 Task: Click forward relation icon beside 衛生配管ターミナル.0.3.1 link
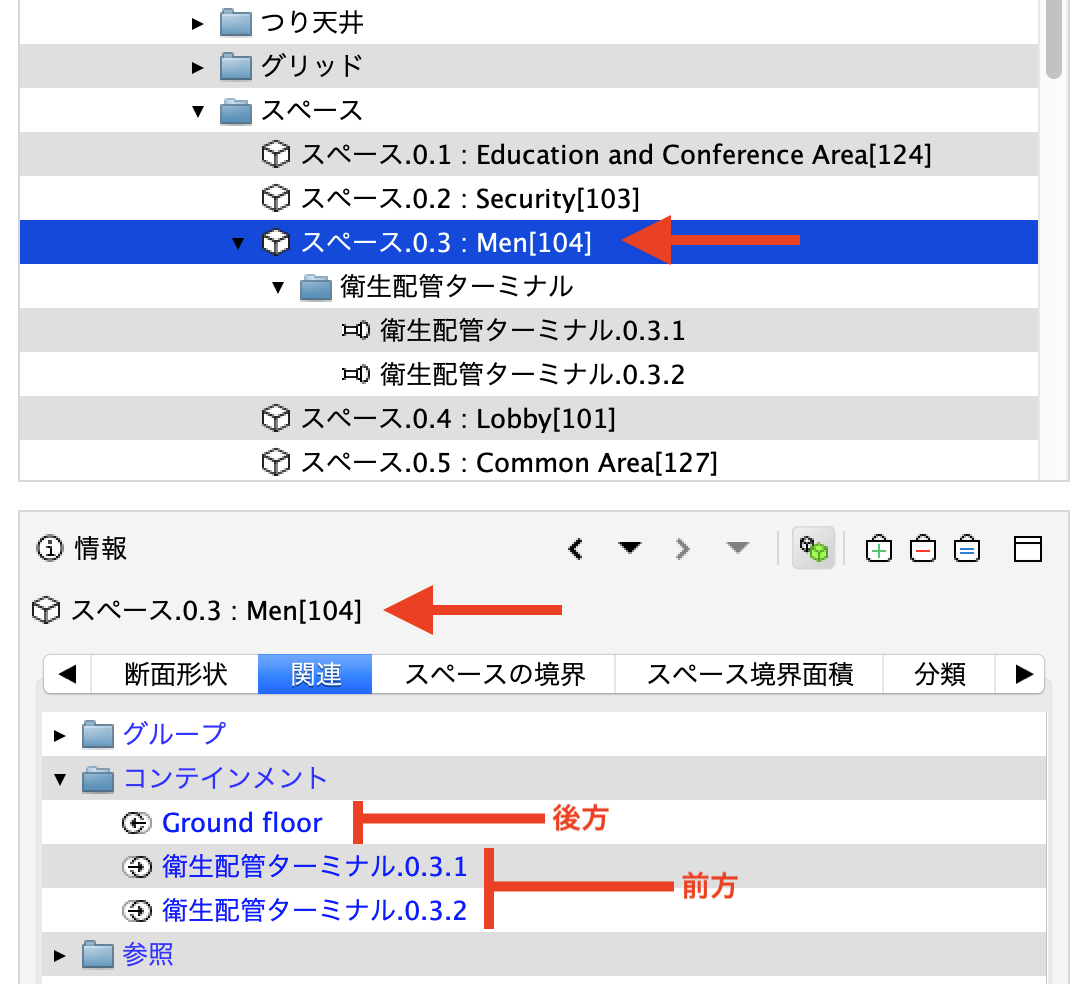[x=137, y=867]
